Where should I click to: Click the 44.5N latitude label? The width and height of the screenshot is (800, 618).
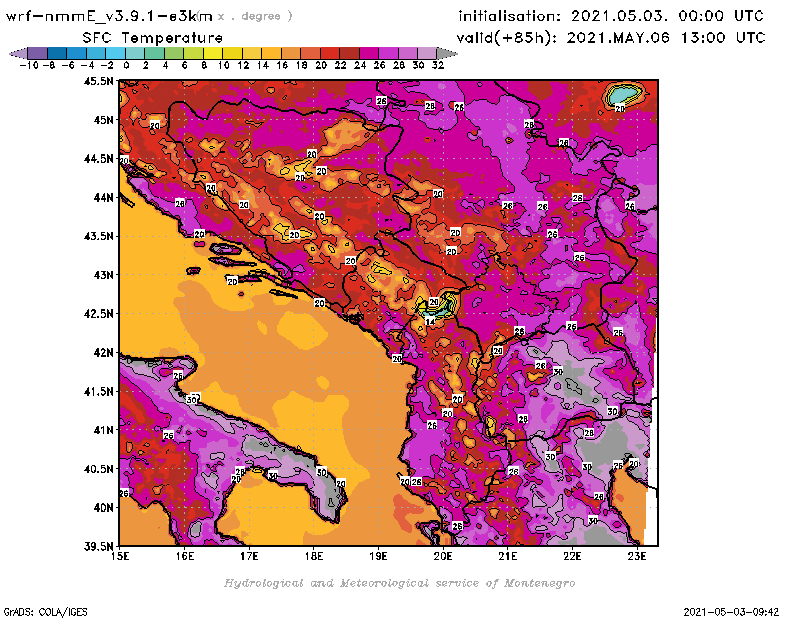98,159
